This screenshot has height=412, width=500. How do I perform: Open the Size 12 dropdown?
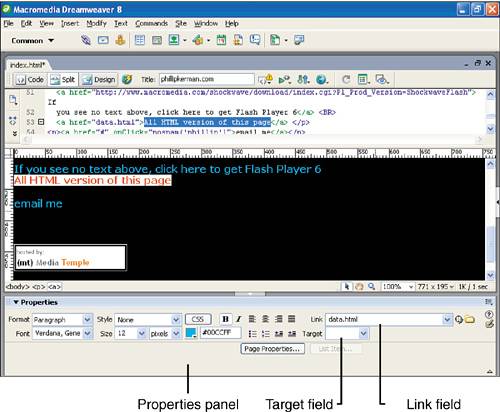tap(141, 333)
